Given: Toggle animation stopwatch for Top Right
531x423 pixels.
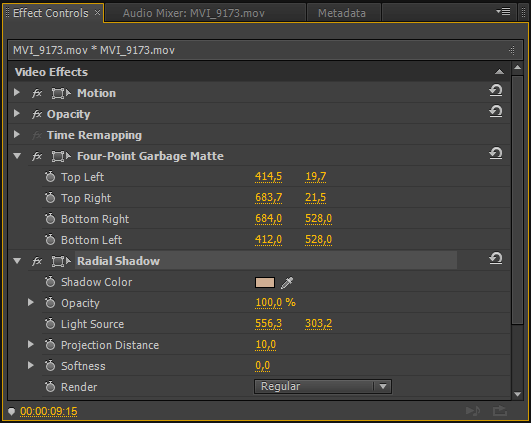Looking at the screenshot, I should pos(50,197).
